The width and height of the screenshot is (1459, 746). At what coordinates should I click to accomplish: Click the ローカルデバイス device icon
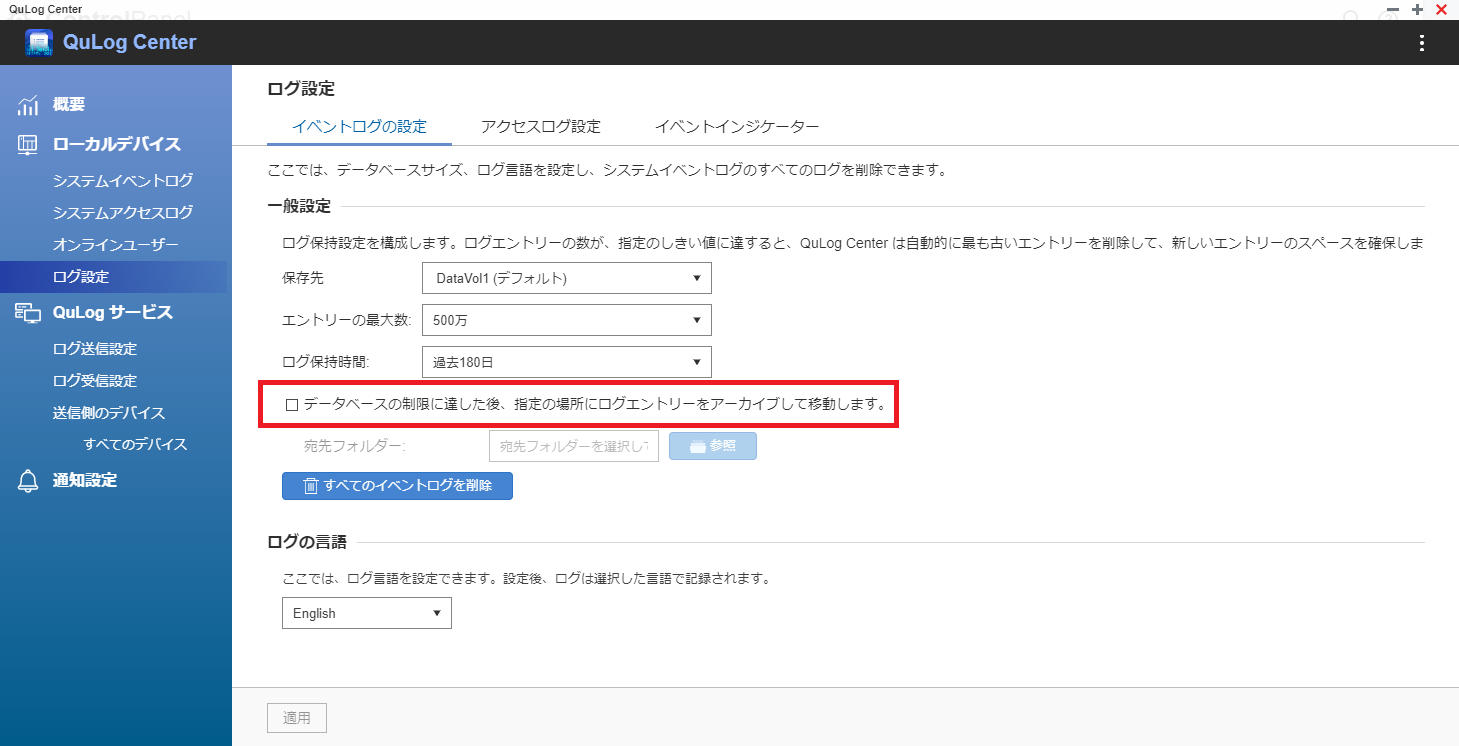28,145
